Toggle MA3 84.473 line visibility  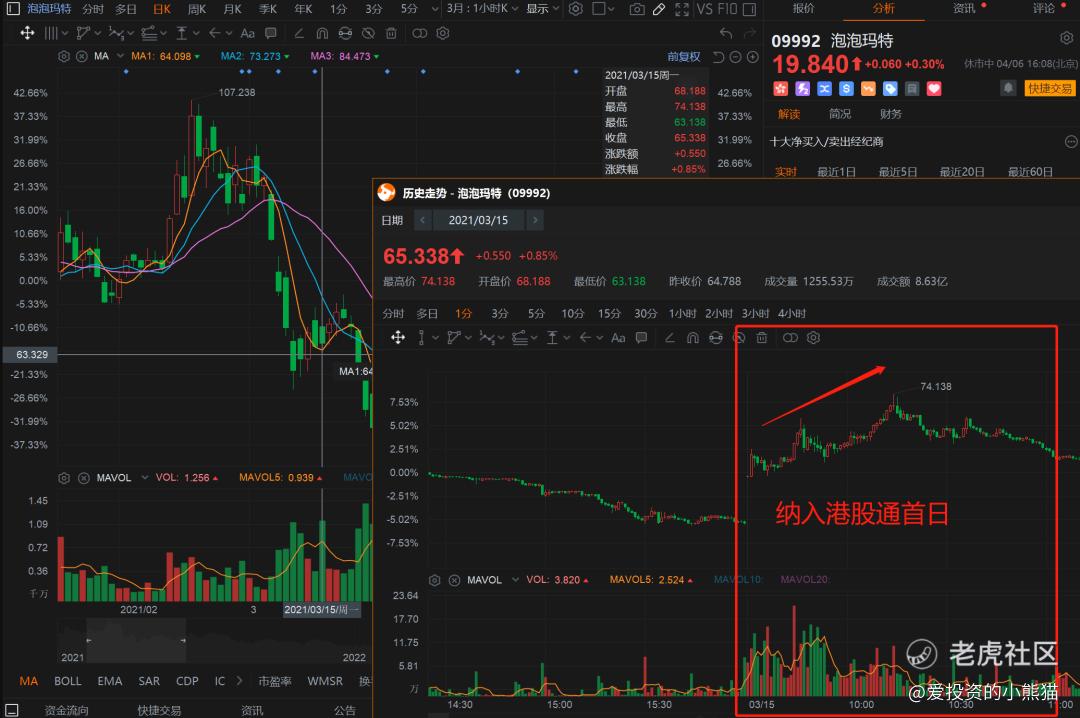(344, 56)
